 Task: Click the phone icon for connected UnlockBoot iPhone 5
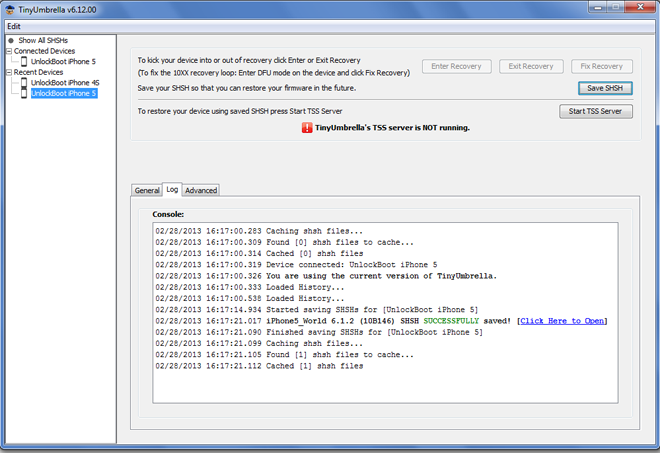coord(24,61)
